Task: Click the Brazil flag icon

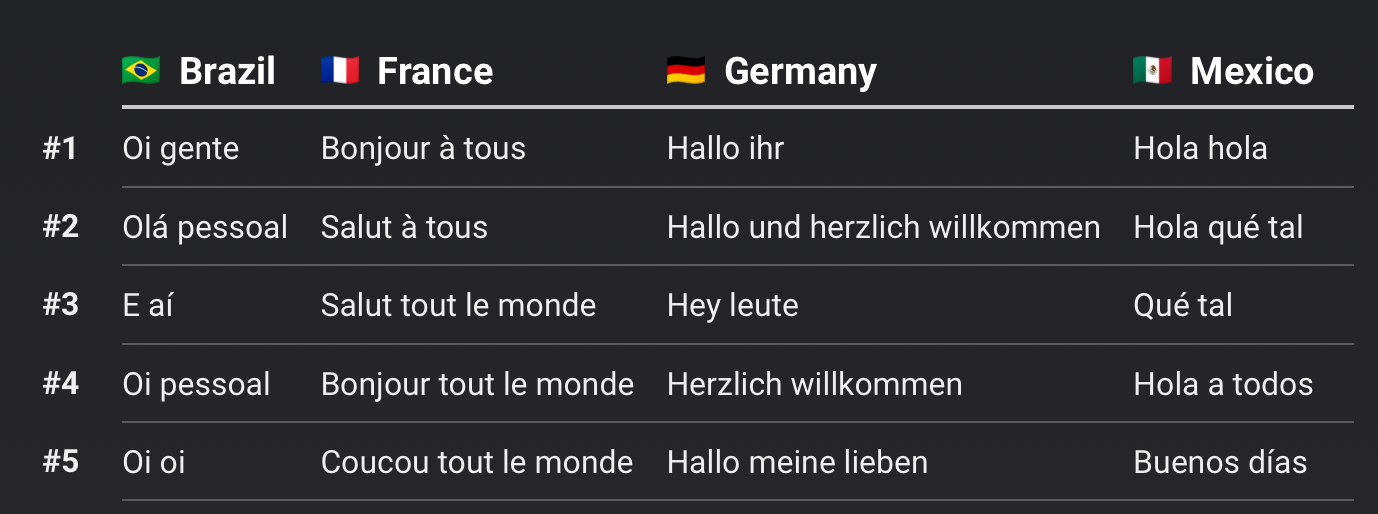Action: [141, 71]
